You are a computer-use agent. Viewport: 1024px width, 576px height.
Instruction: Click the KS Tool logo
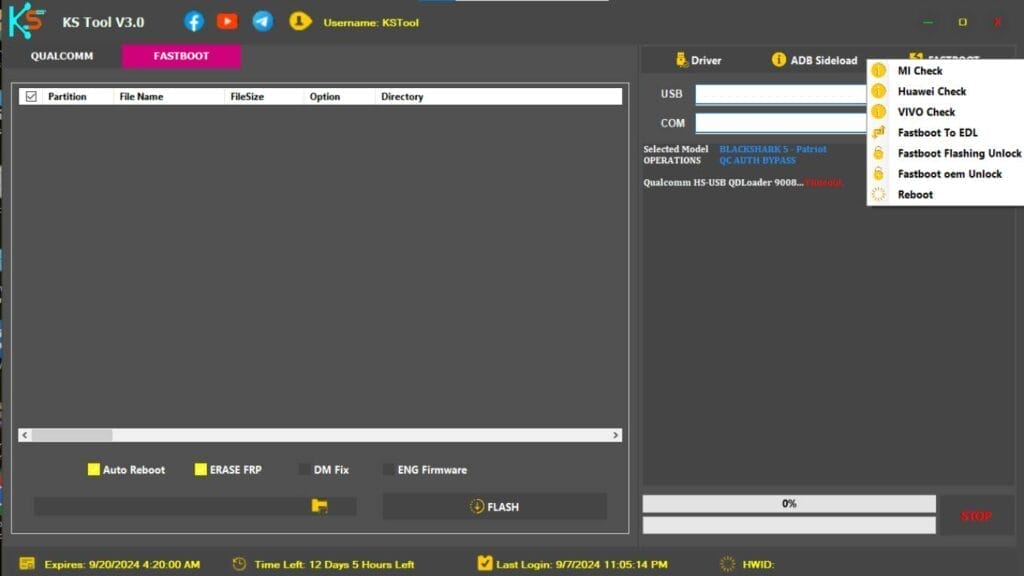(x=26, y=20)
